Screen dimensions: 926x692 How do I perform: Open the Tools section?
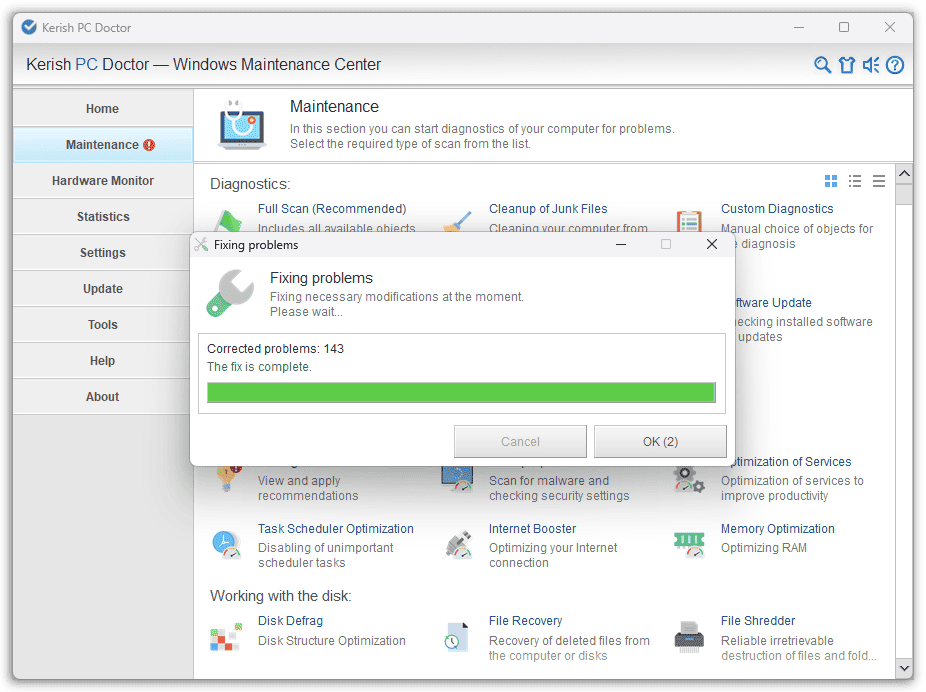point(103,325)
